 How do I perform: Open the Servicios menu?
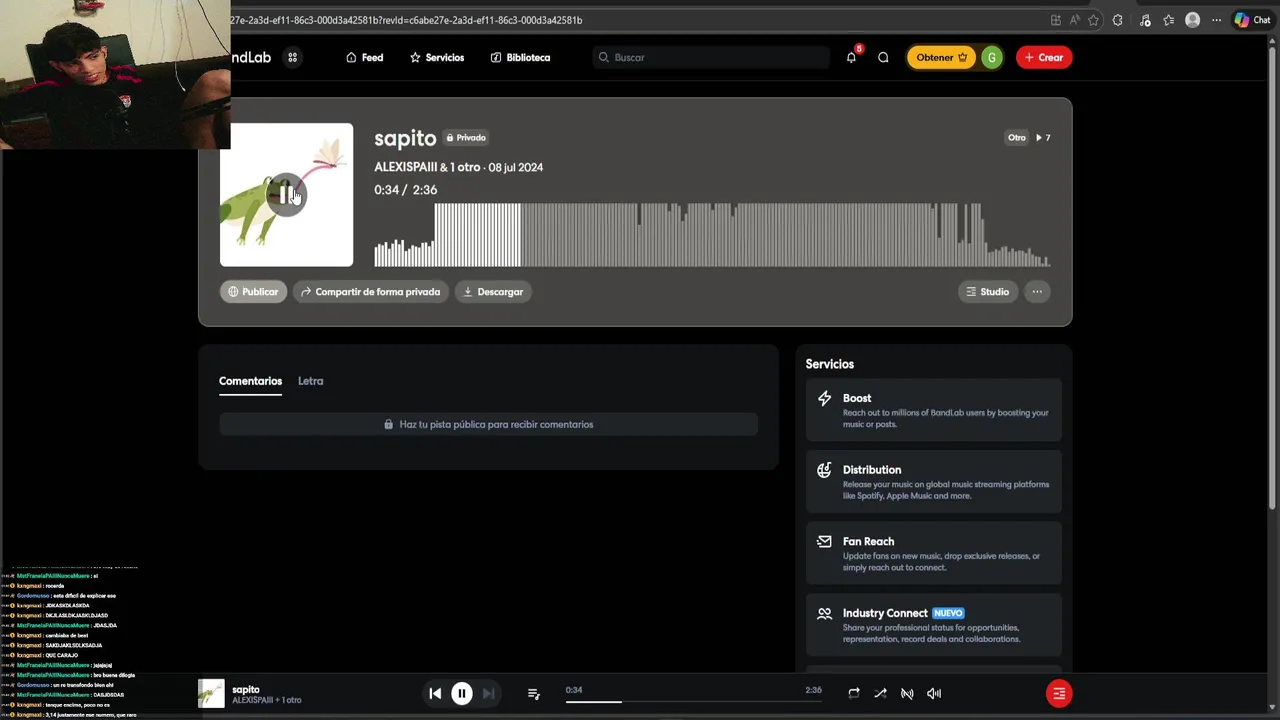[437, 57]
